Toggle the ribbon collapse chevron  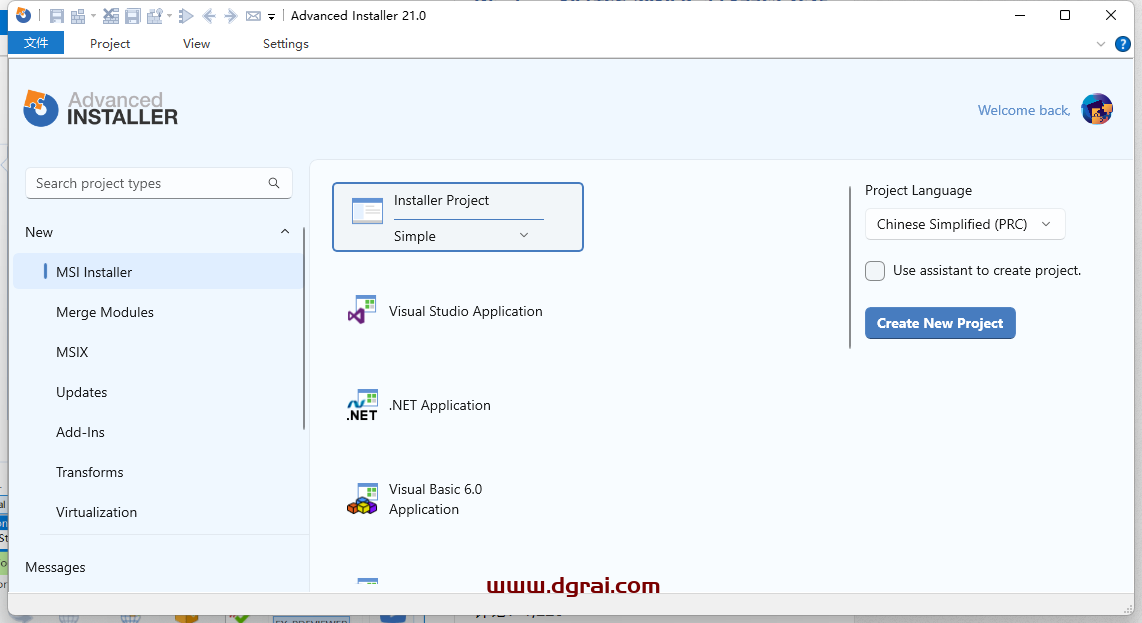click(1100, 44)
